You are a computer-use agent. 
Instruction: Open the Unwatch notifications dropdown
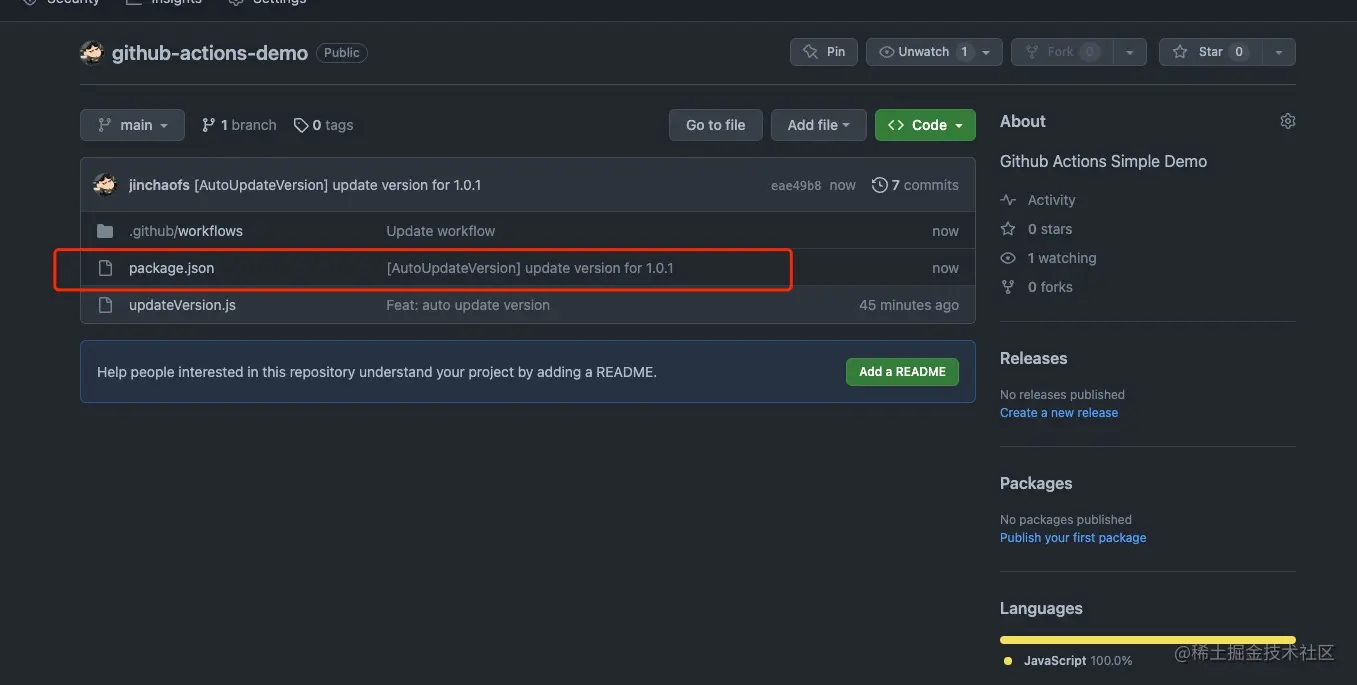(934, 52)
